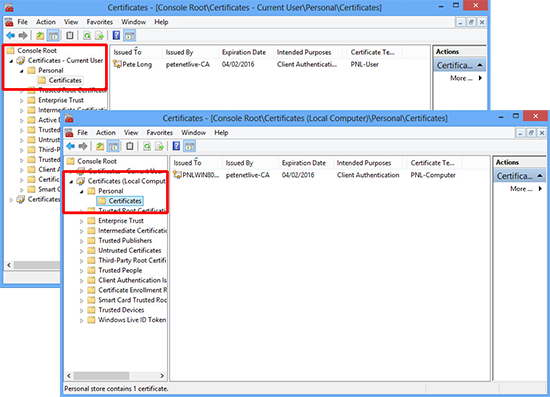Click Up one level icon in Local Computer window
This screenshot has width=550, height=397.
point(100,146)
